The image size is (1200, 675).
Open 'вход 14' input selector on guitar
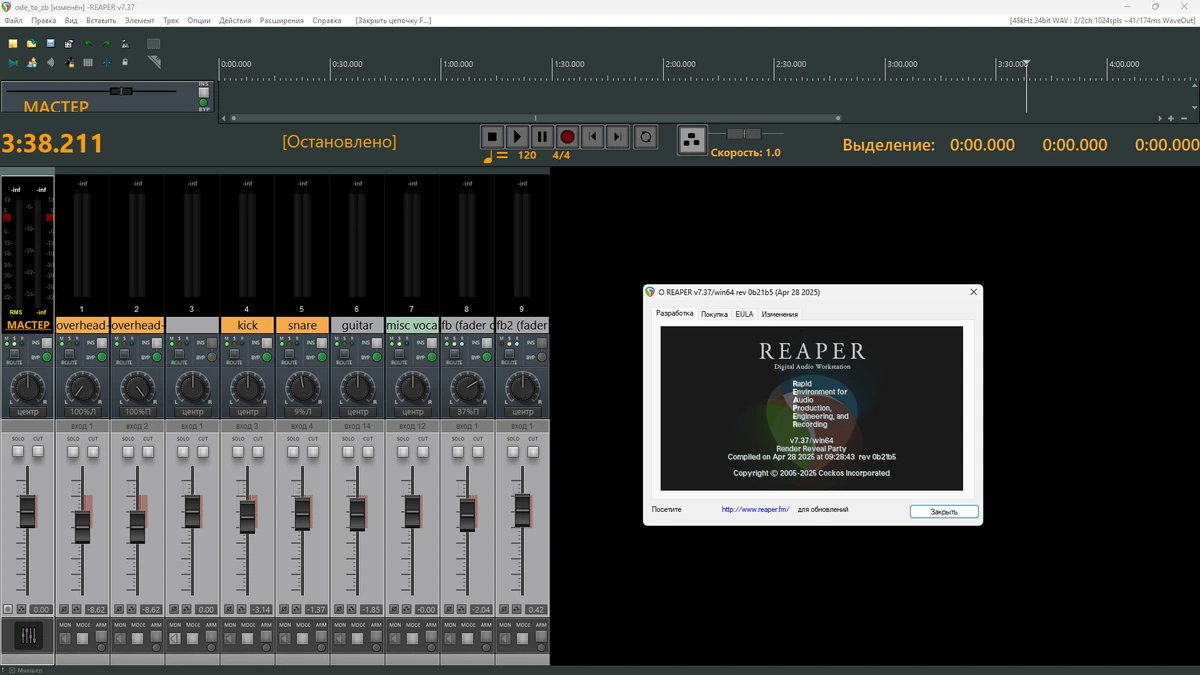357,426
